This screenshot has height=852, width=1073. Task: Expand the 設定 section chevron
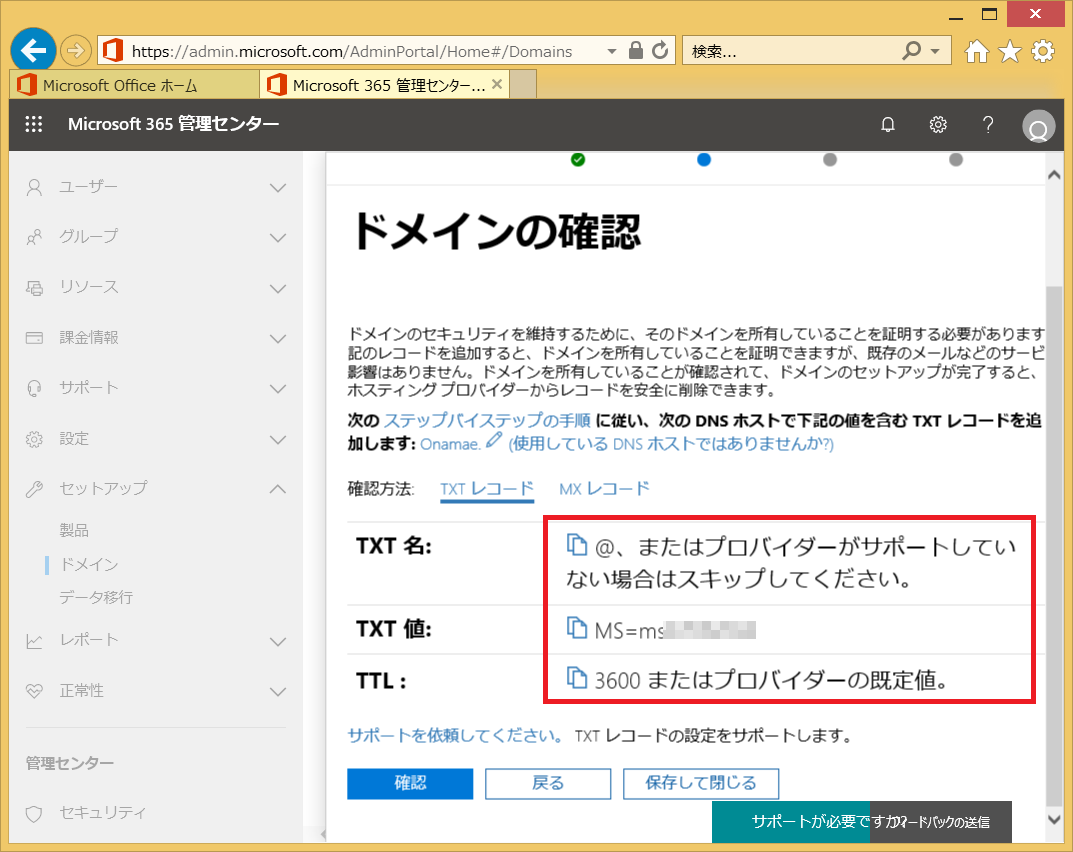tap(277, 439)
